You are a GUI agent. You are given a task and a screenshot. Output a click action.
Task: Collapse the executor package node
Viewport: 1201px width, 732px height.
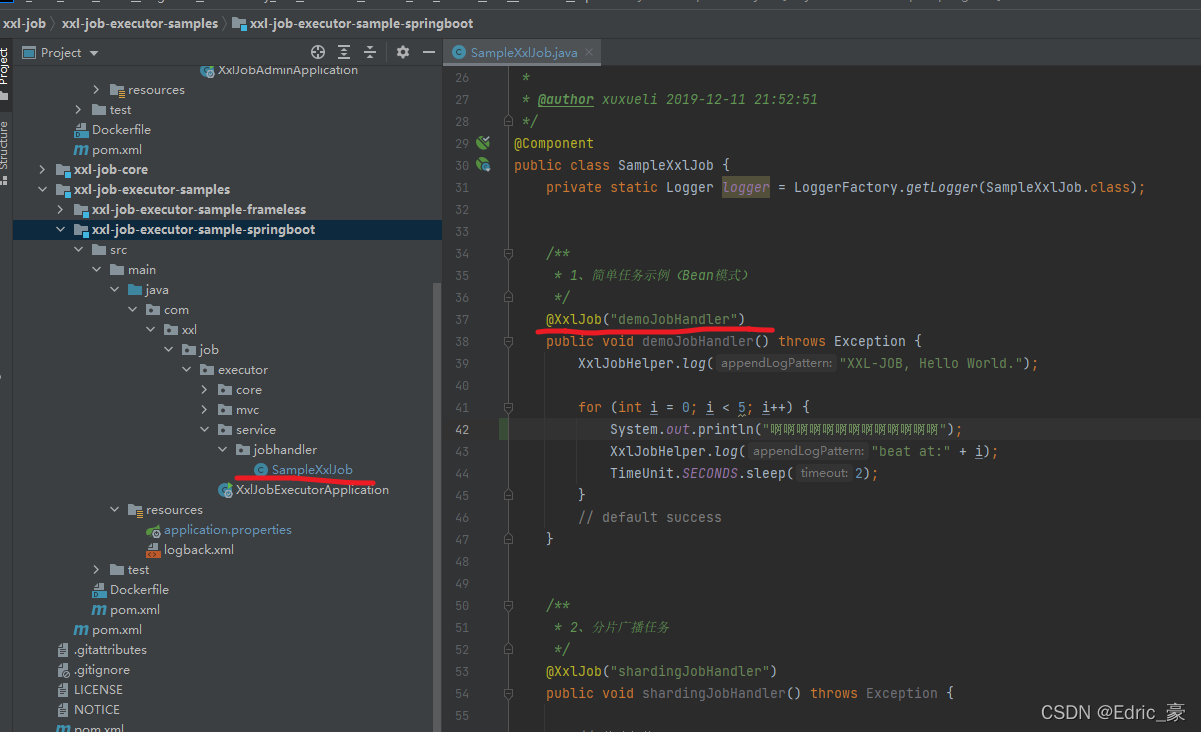click(x=186, y=370)
